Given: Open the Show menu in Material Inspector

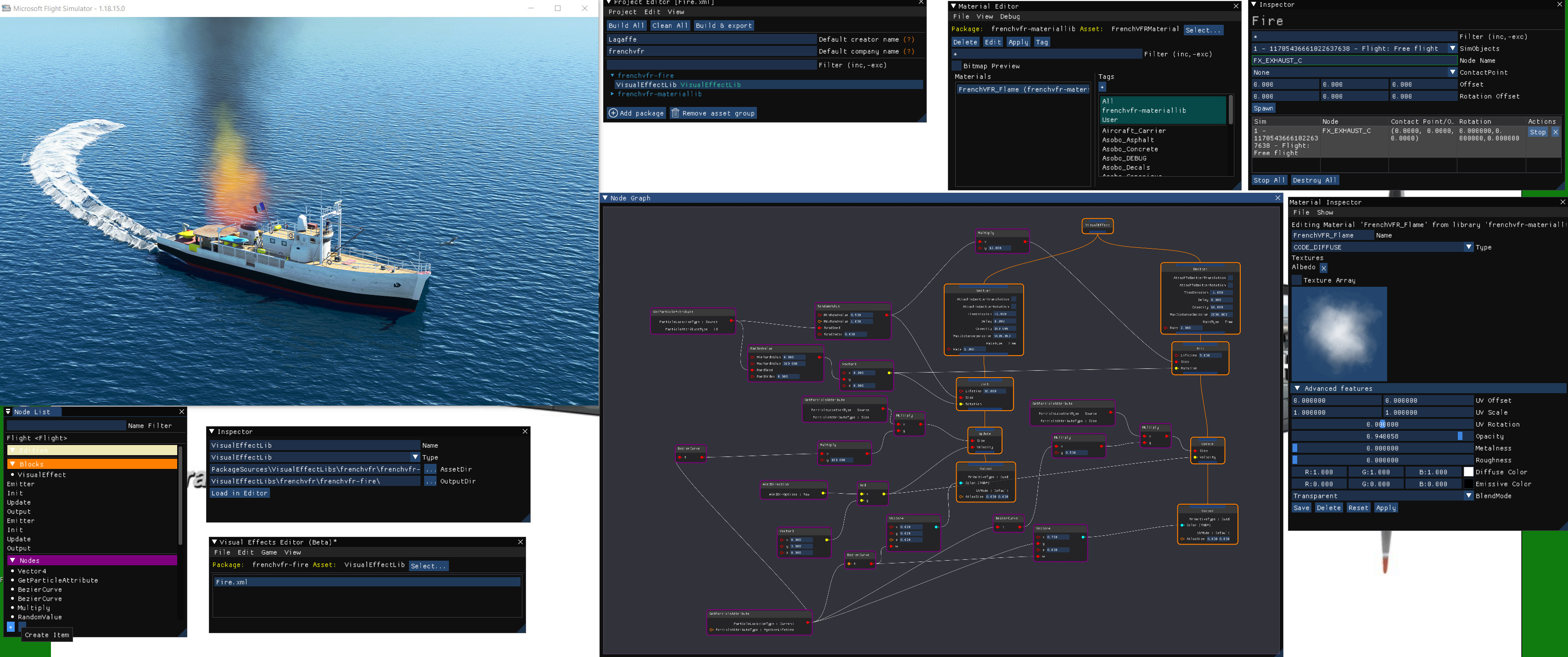Looking at the screenshot, I should click(x=1325, y=213).
